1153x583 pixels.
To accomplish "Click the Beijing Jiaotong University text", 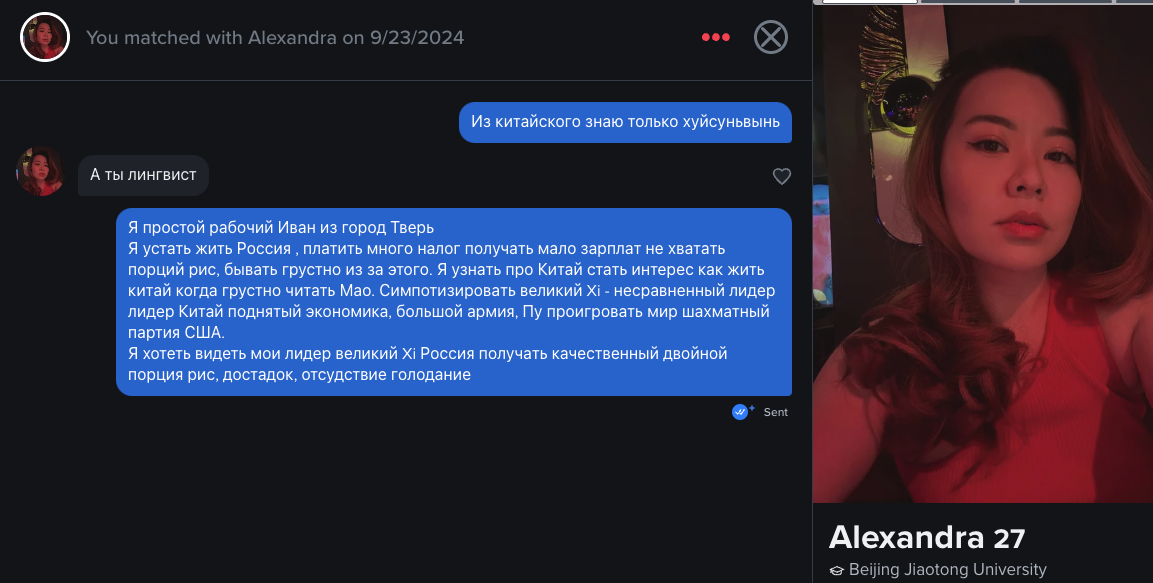I will pyautogui.click(x=947, y=570).
